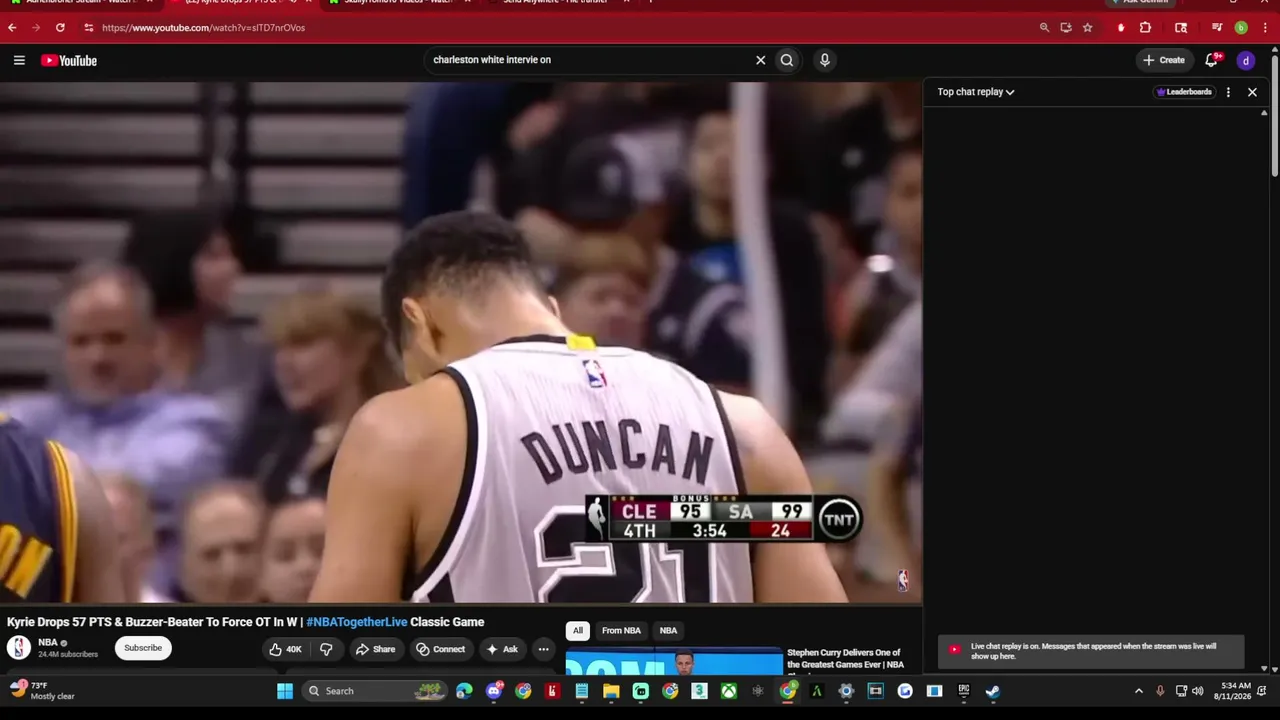This screenshot has width=1280, height=720.
Task: Close the live chat replay panel
Action: (x=1252, y=92)
